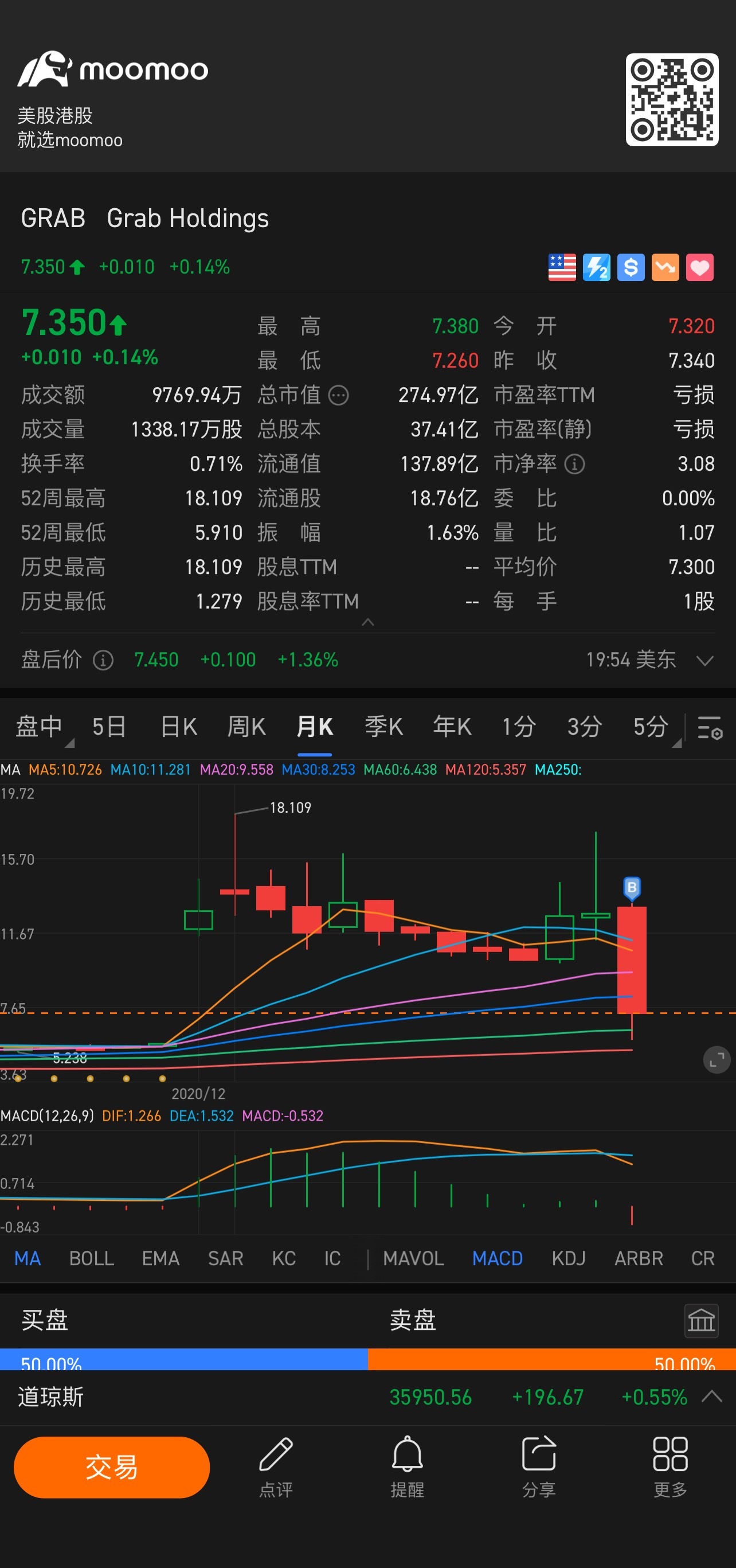
Task: Open the 分享 share button
Action: [539, 1468]
